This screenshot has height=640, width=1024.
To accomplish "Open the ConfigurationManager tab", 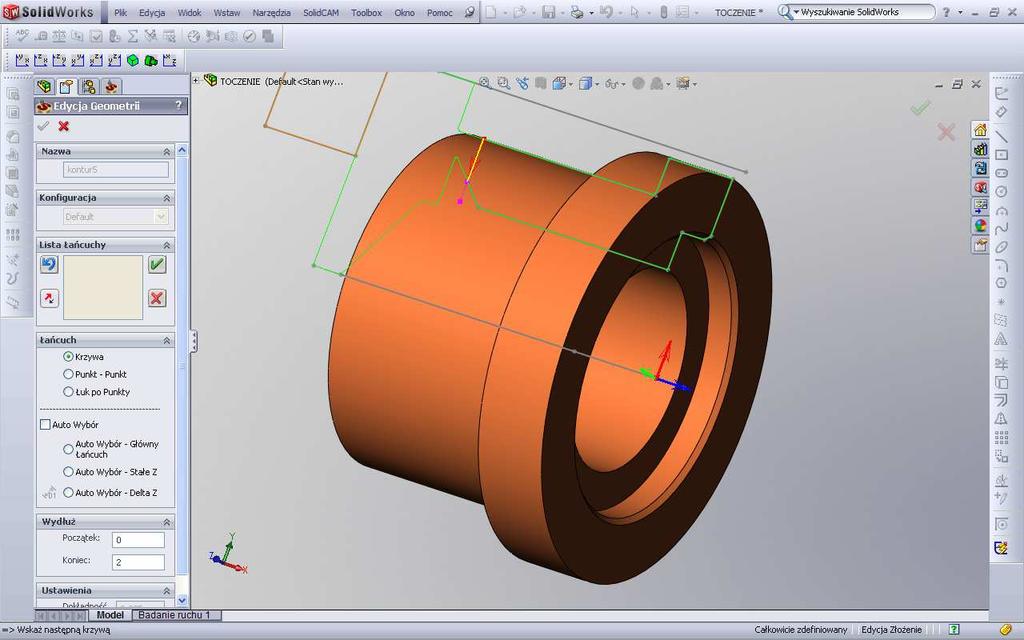I will (89, 86).
